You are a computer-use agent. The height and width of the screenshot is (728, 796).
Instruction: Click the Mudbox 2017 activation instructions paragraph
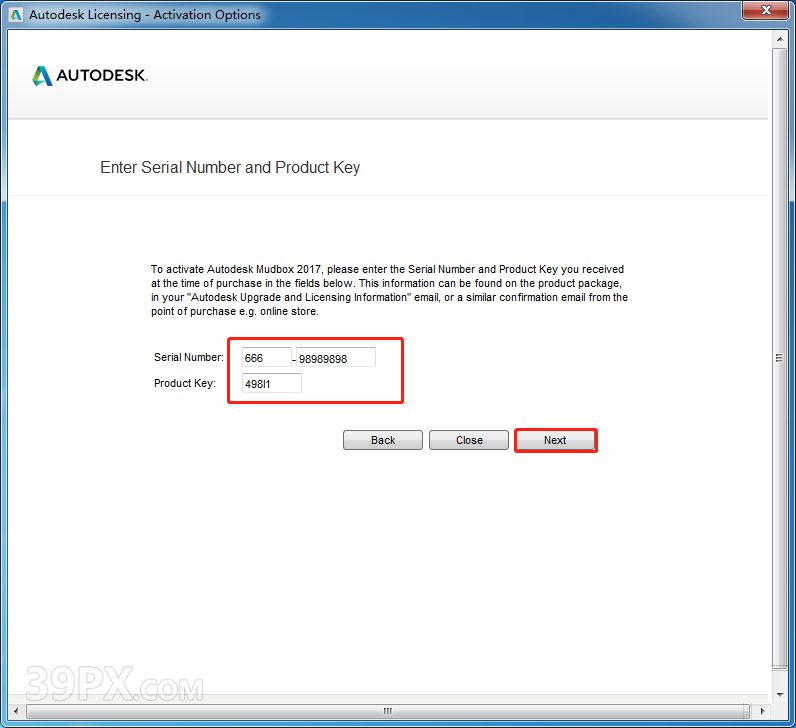coord(389,290)
